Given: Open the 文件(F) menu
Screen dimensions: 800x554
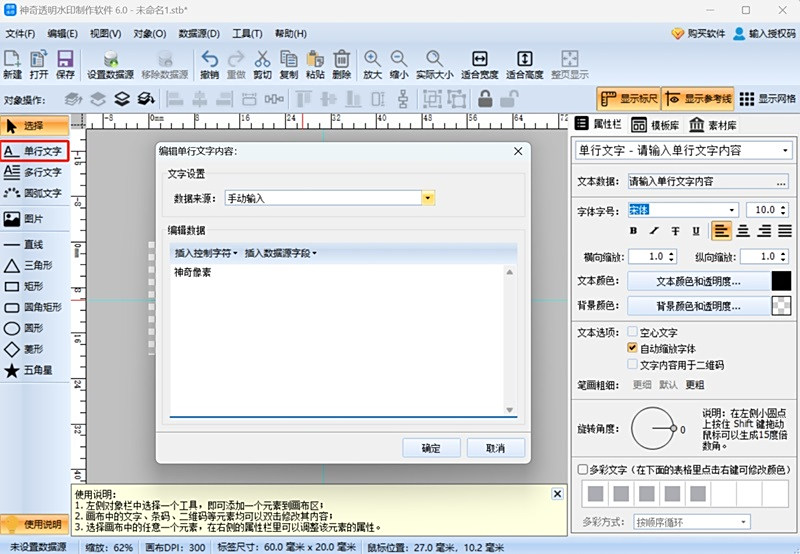Looking at the screenshot, I should click(x=20, y=34).
